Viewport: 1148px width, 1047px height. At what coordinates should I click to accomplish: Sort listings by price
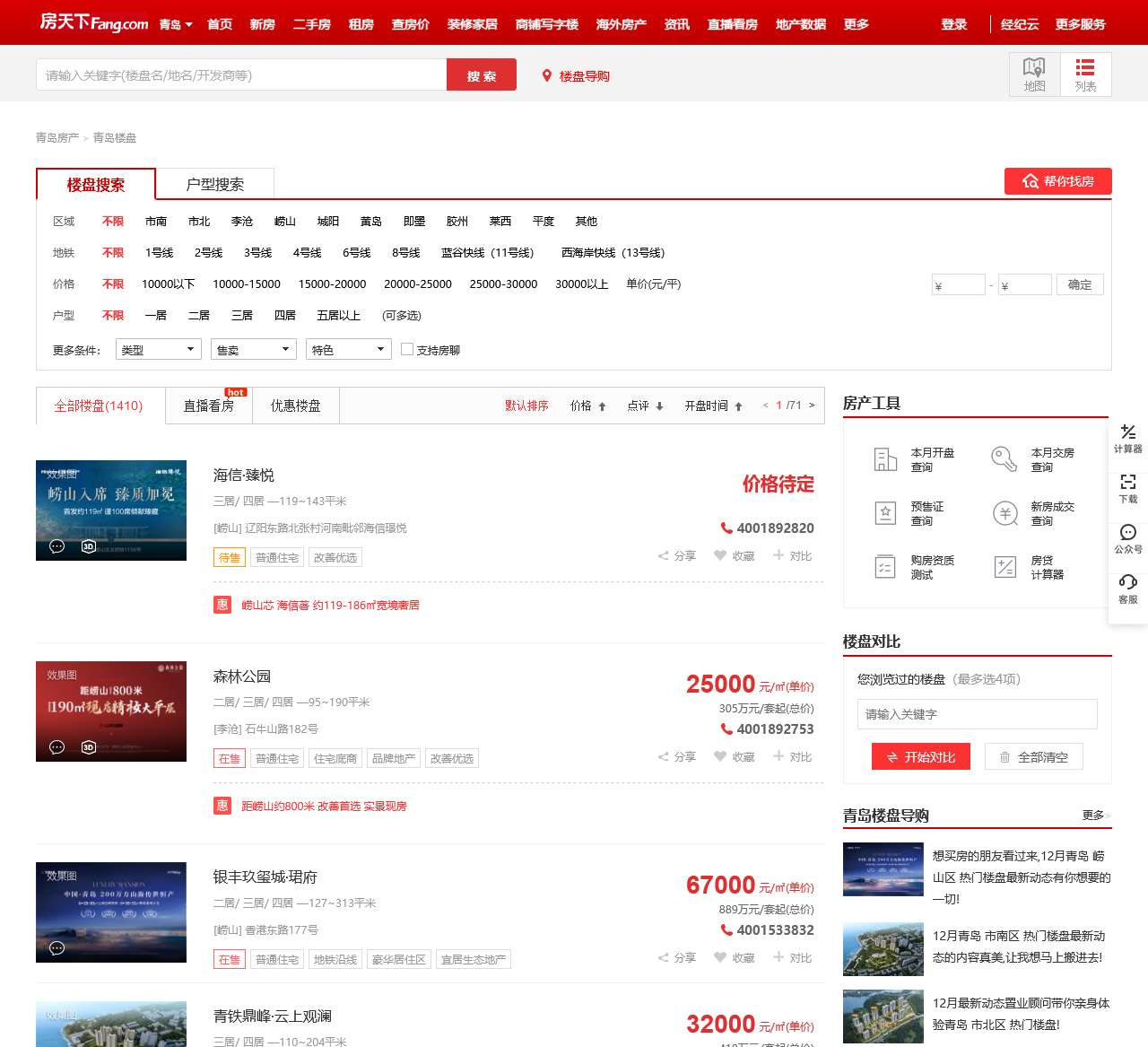click(587, 406)
